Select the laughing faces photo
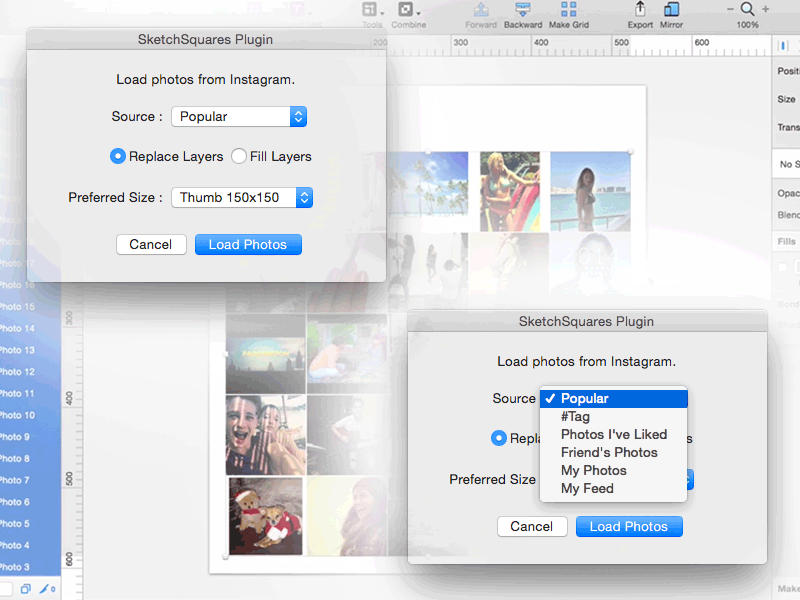 [266, 435]
